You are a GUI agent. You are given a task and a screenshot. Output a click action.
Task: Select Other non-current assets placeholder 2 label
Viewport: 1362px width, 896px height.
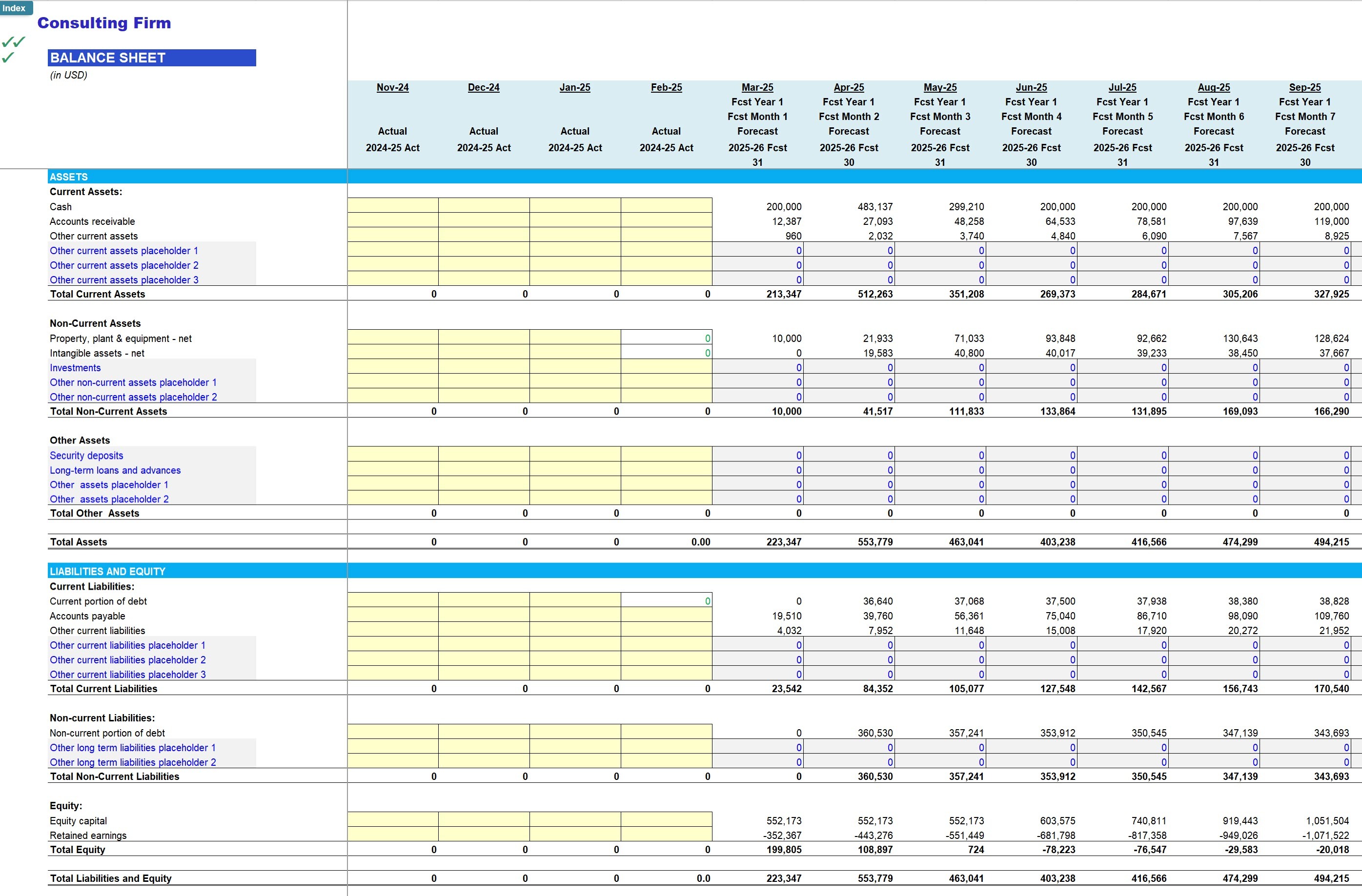tap(133, 397)
